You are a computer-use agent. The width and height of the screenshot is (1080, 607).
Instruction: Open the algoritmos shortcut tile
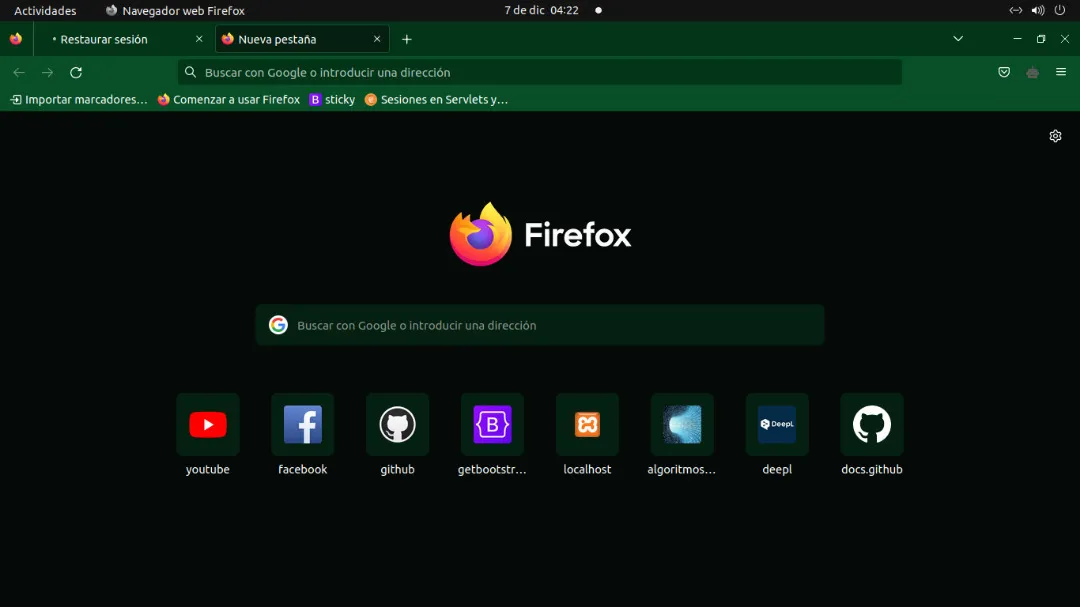pyautogui.click(x=682, y=424)
